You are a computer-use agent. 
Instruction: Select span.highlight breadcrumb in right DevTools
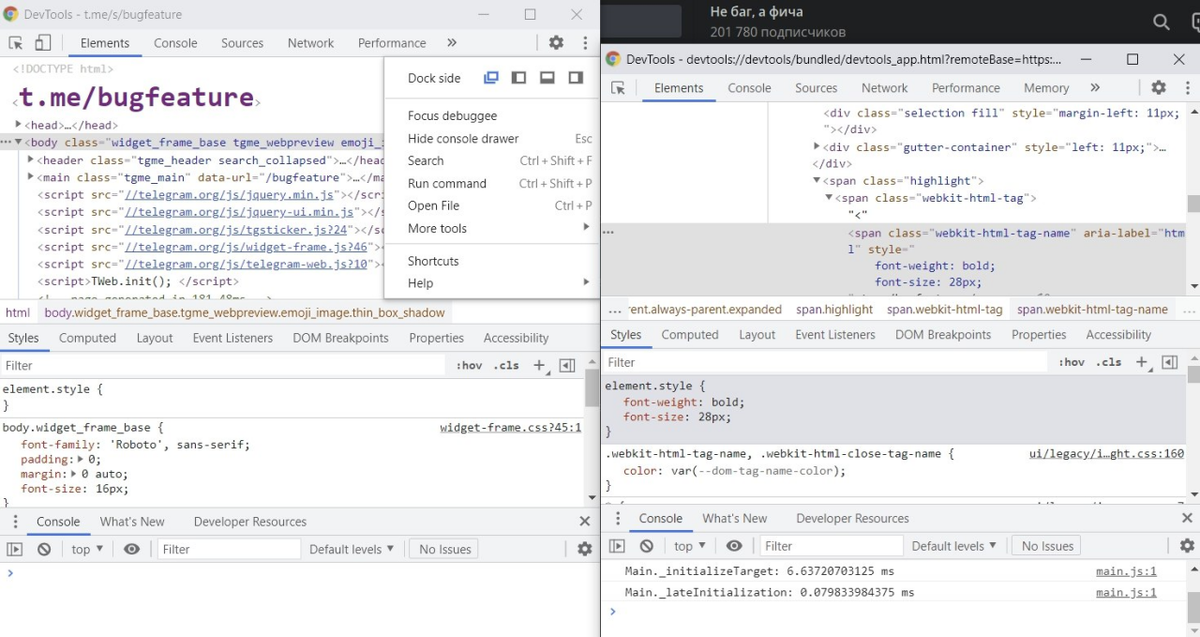pos(835,309)
